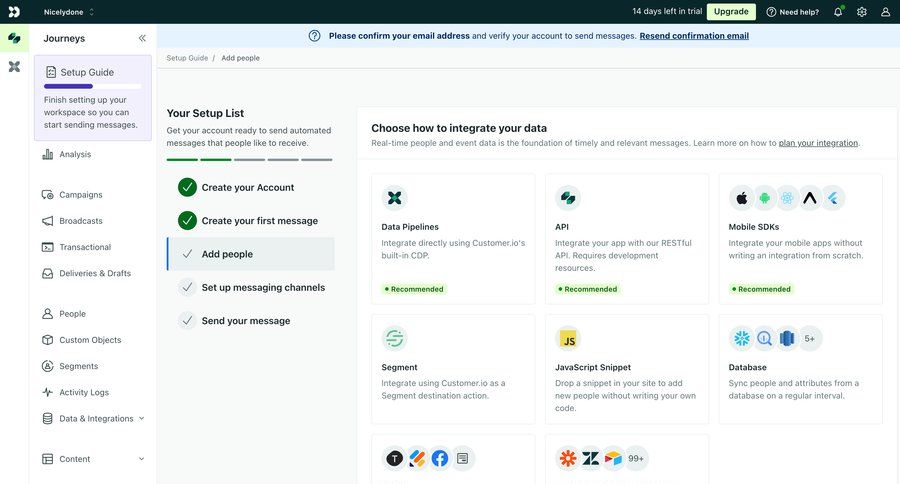Click the Upgrade button
Screen dimensions: 900x484
pos(731,11)
